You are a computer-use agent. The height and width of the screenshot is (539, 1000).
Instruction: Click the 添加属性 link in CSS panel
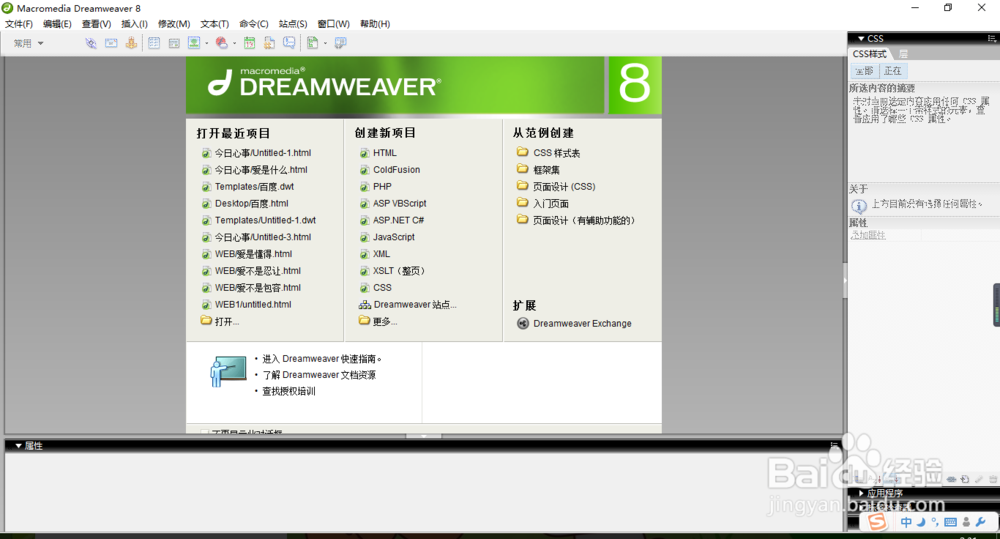pos(869,235)
